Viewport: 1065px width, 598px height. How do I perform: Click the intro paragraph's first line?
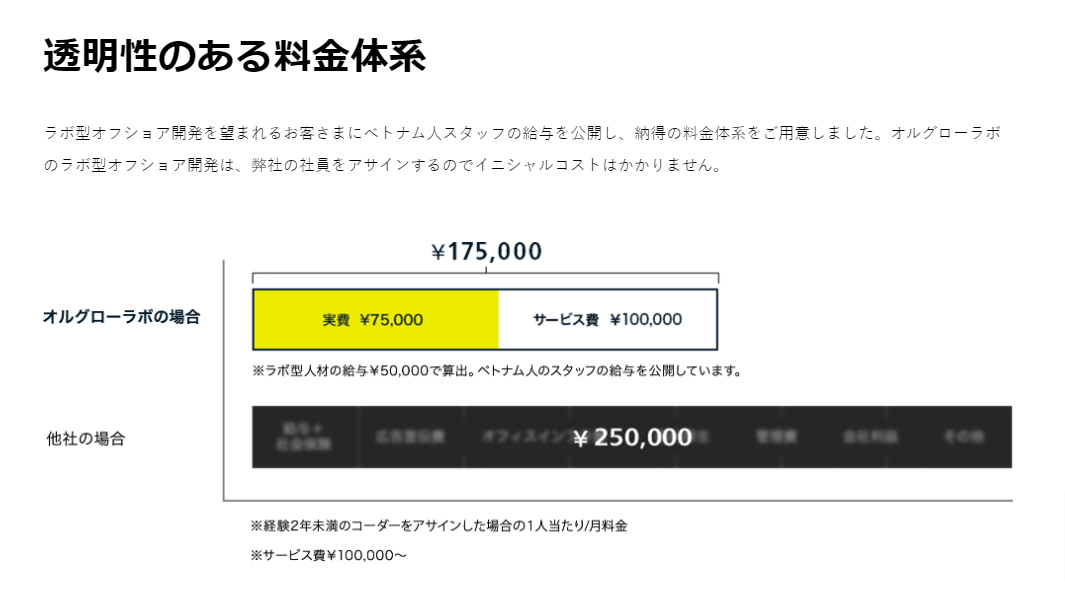coord(521,133)
